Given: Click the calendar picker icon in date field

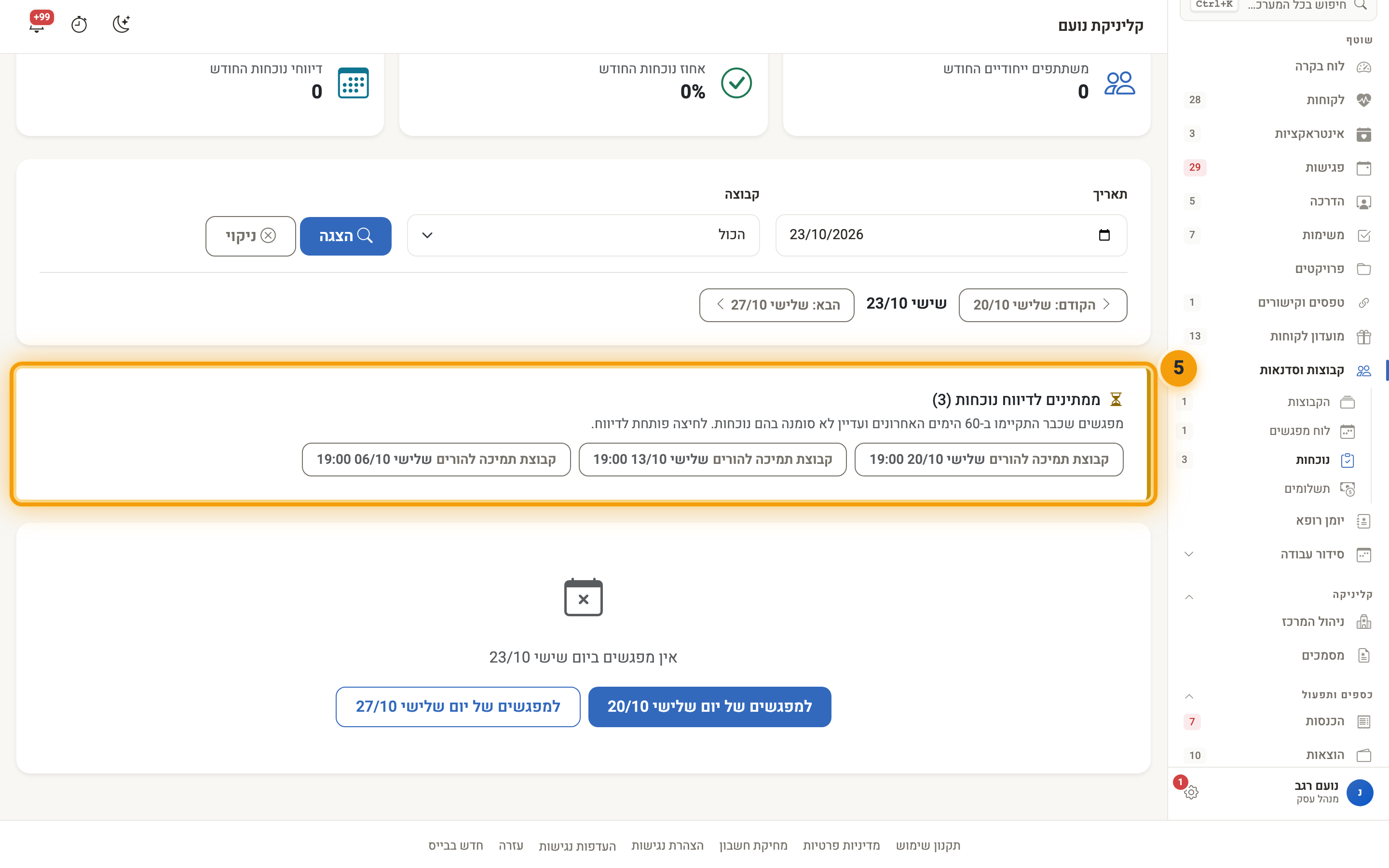Looking at the screenshot, I should (1104, 235).
